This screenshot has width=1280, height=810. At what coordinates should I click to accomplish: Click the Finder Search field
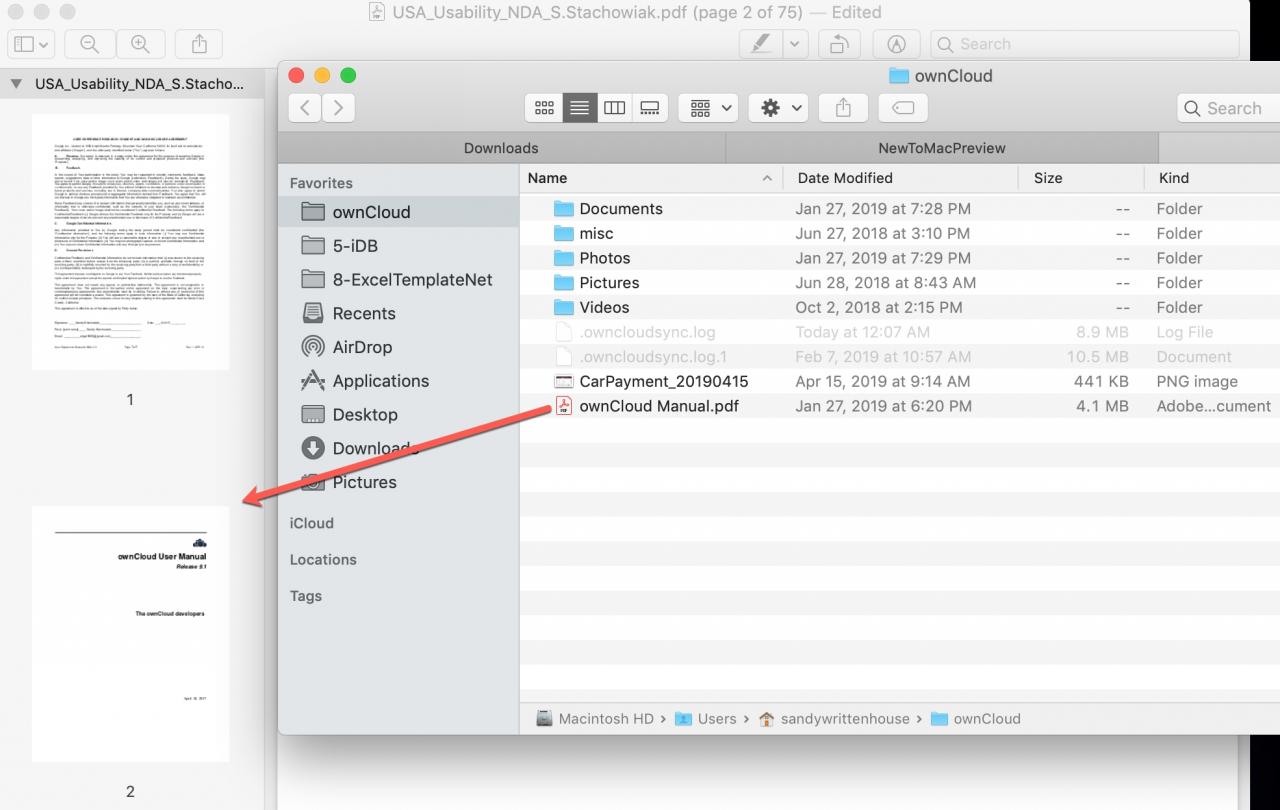[1230, 108]
